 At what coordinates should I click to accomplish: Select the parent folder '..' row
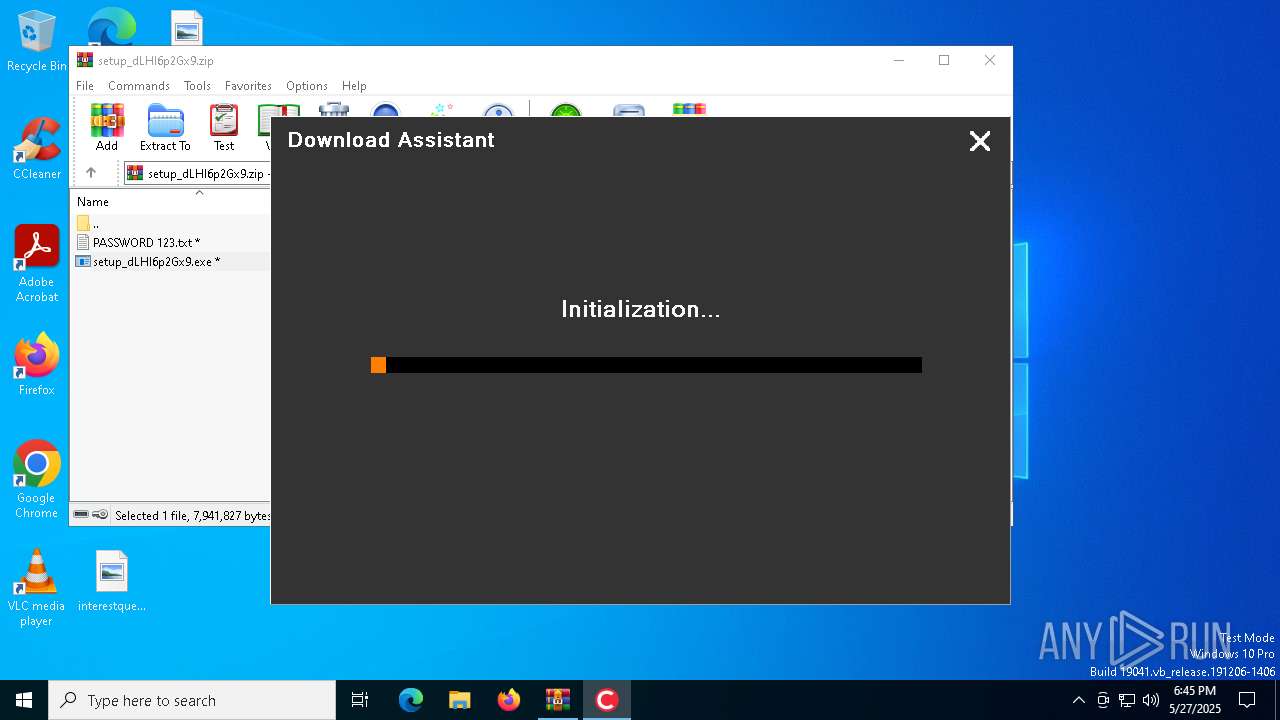tap(172, 223)
